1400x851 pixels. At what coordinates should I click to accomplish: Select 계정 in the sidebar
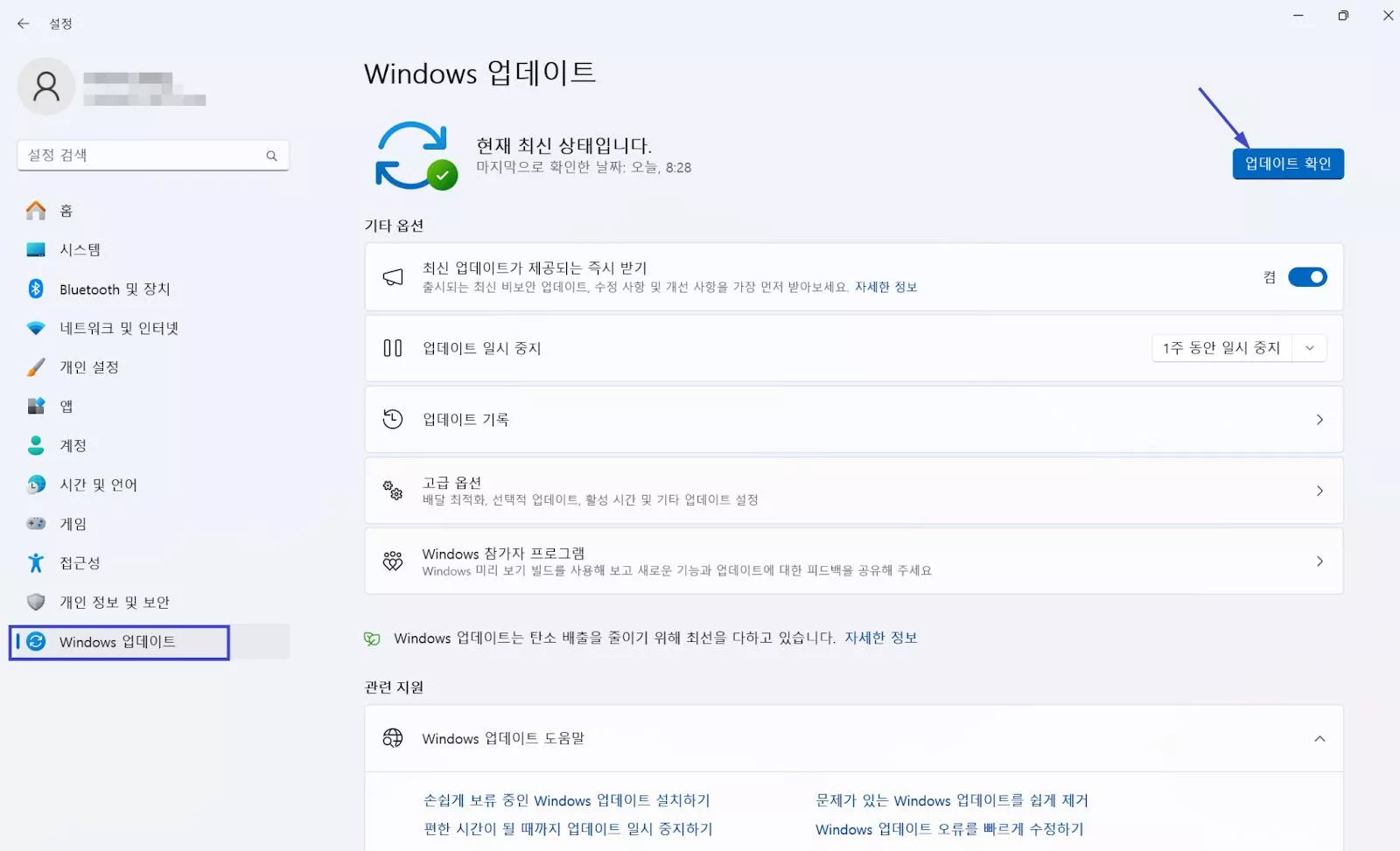coord(153,445)
